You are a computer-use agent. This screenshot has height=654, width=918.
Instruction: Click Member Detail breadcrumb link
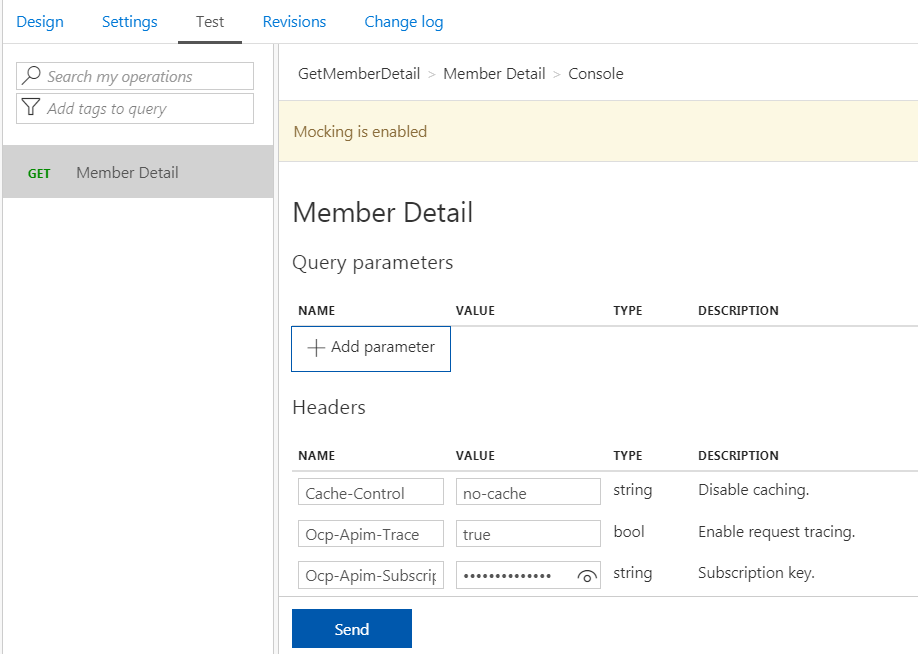pyautogui.click(x=494, y=74)
